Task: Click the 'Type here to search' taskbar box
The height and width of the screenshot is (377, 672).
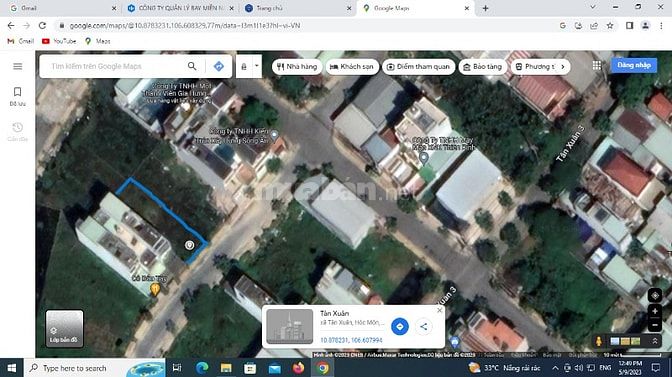Action: pyautogui.click(x=94, y=368)
